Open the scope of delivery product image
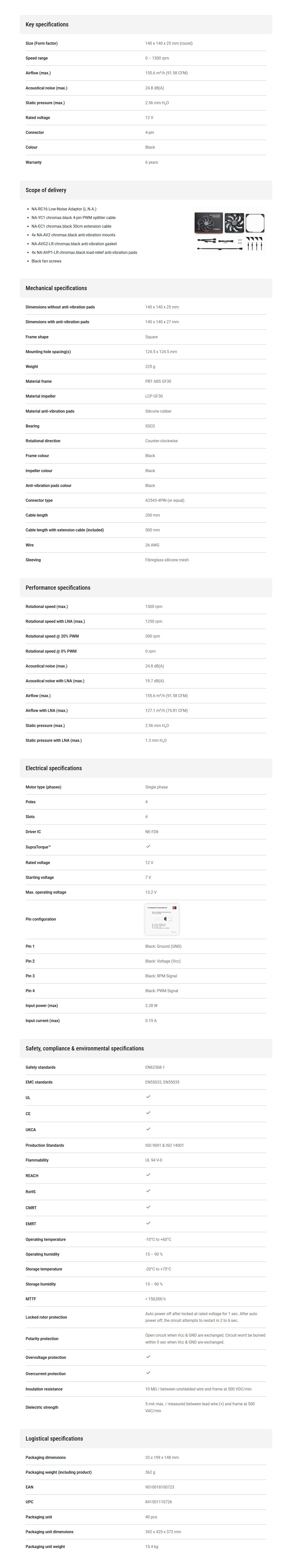 pyautogui.click(x=230, y=232)
